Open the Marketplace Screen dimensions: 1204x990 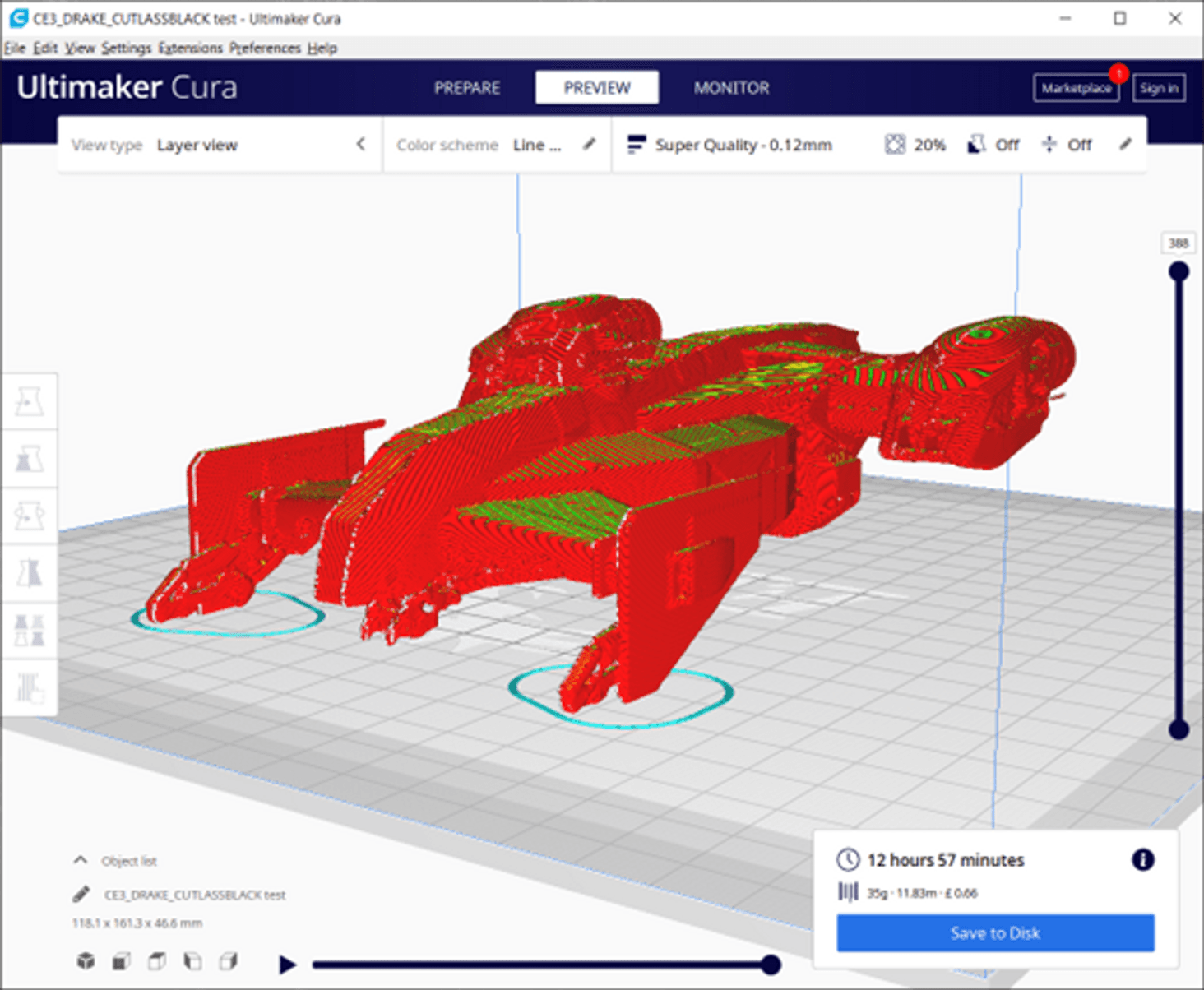point(1076,87)
